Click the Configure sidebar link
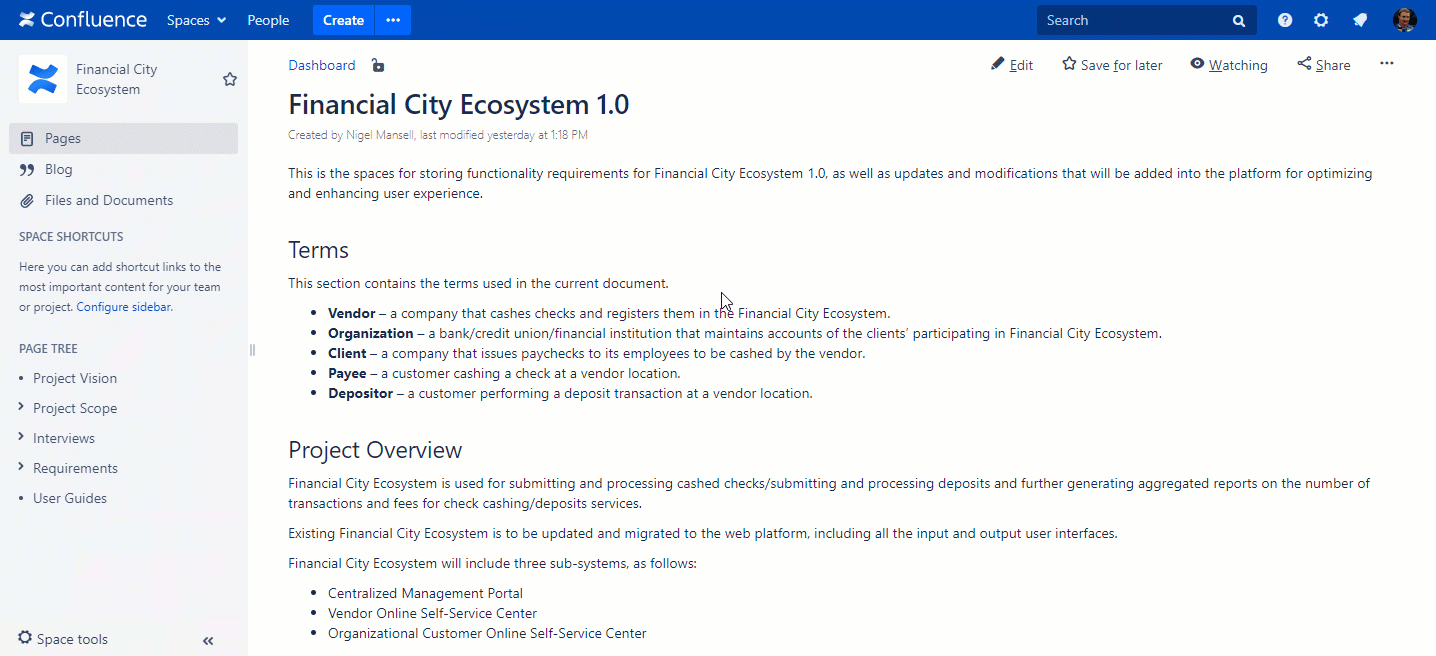Screen dimensions: 1436x656 coord(124,307)
